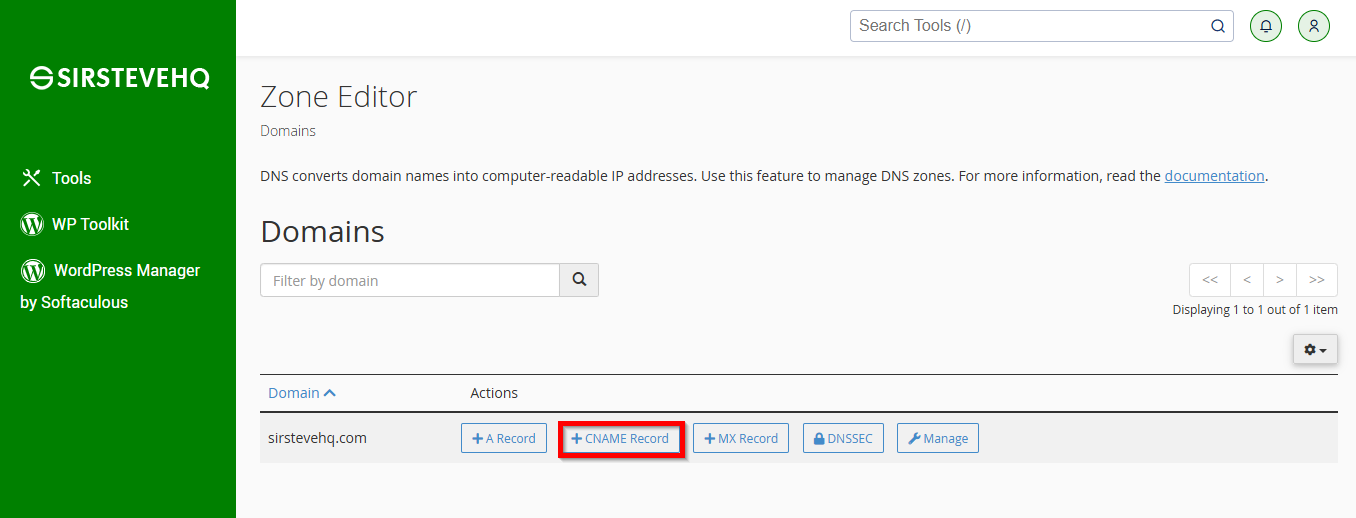Viewport: 1356px width, 518px height.
Task: Click the filter search magnifier button
Action: (579, 280)
